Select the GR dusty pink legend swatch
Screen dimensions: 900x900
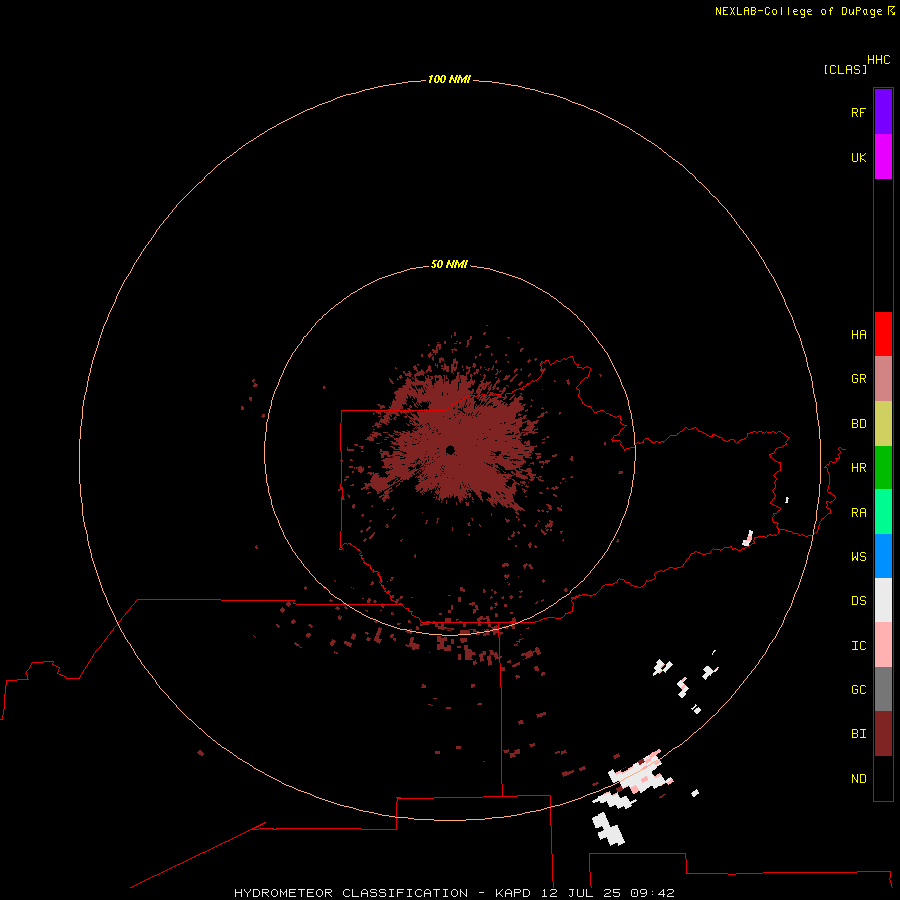[883, 379]
